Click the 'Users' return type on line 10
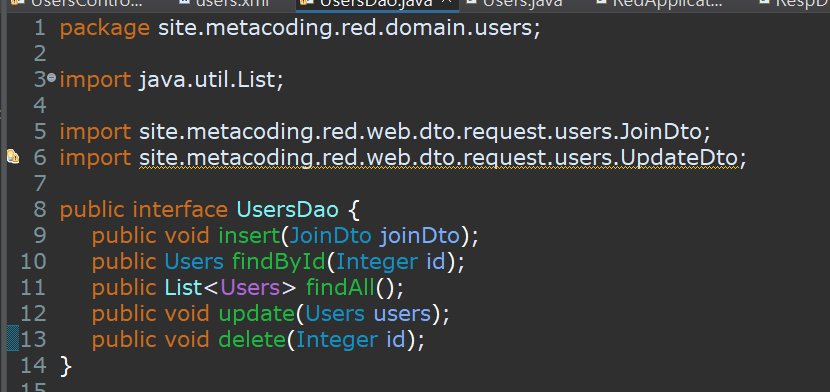830x392 pixels. (x=194, y=261)
